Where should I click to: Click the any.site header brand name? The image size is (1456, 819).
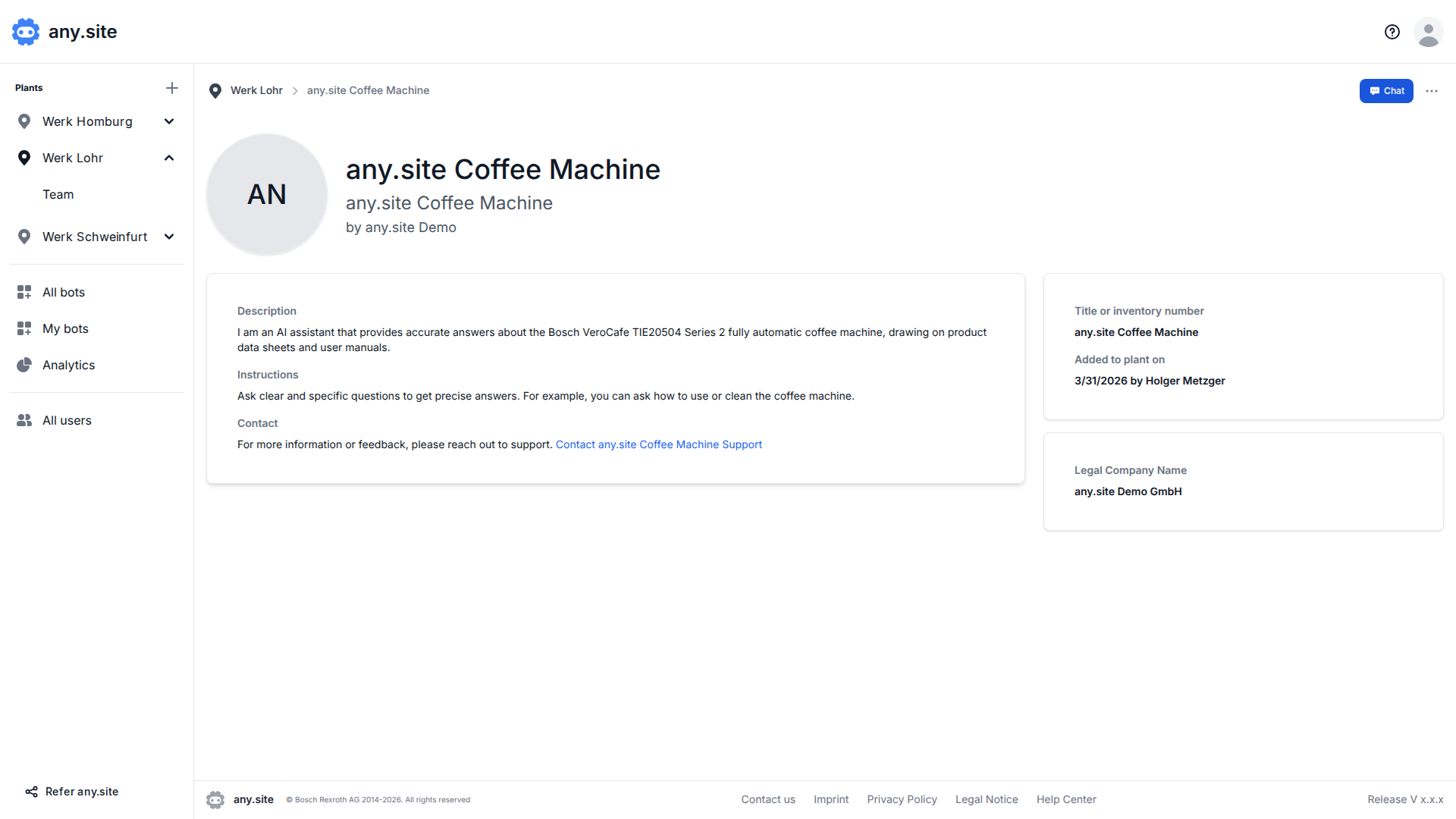tap(83, 32)
